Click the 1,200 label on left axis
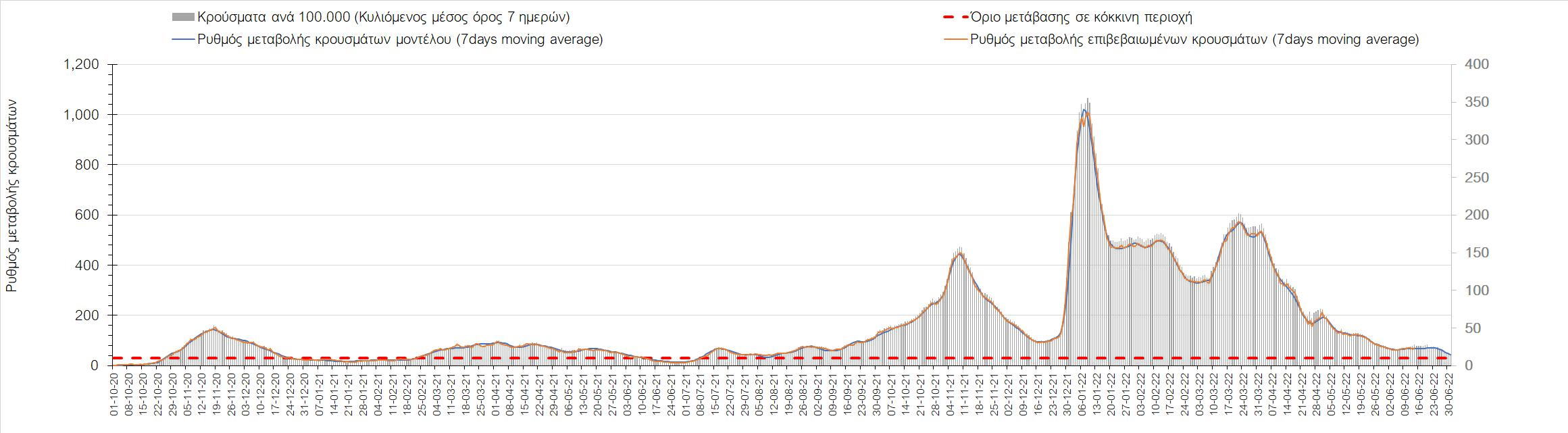1568x433 pixels. (x=80, y=65)
